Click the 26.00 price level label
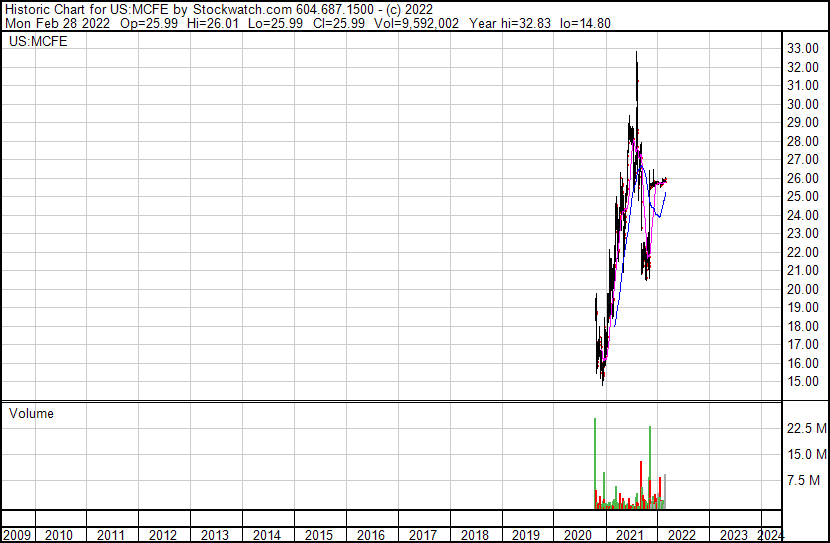 tap(803, 178)
